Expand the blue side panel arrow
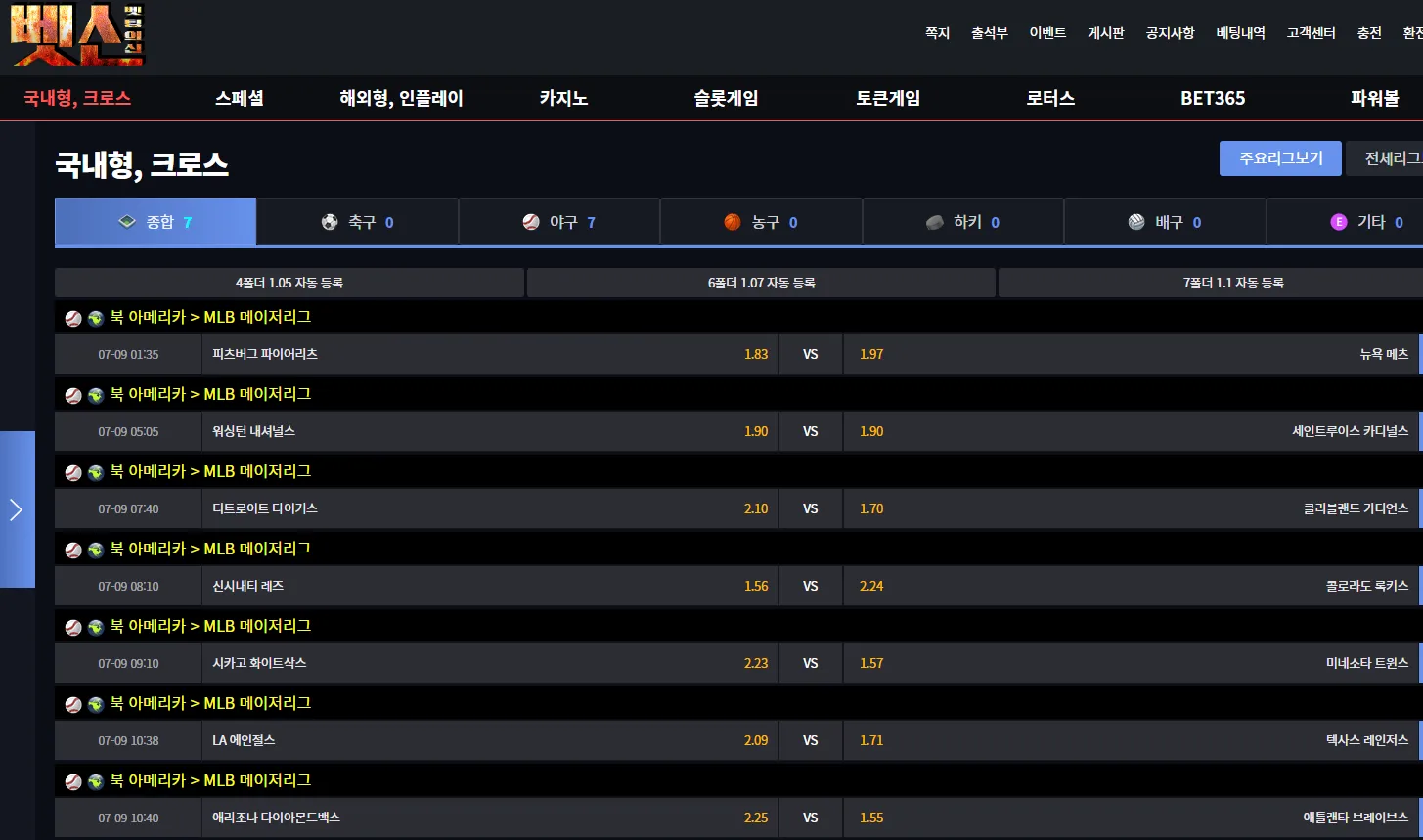Image resolution: width=1423 pixels, height=840 pixels. (x=17, y=509)
